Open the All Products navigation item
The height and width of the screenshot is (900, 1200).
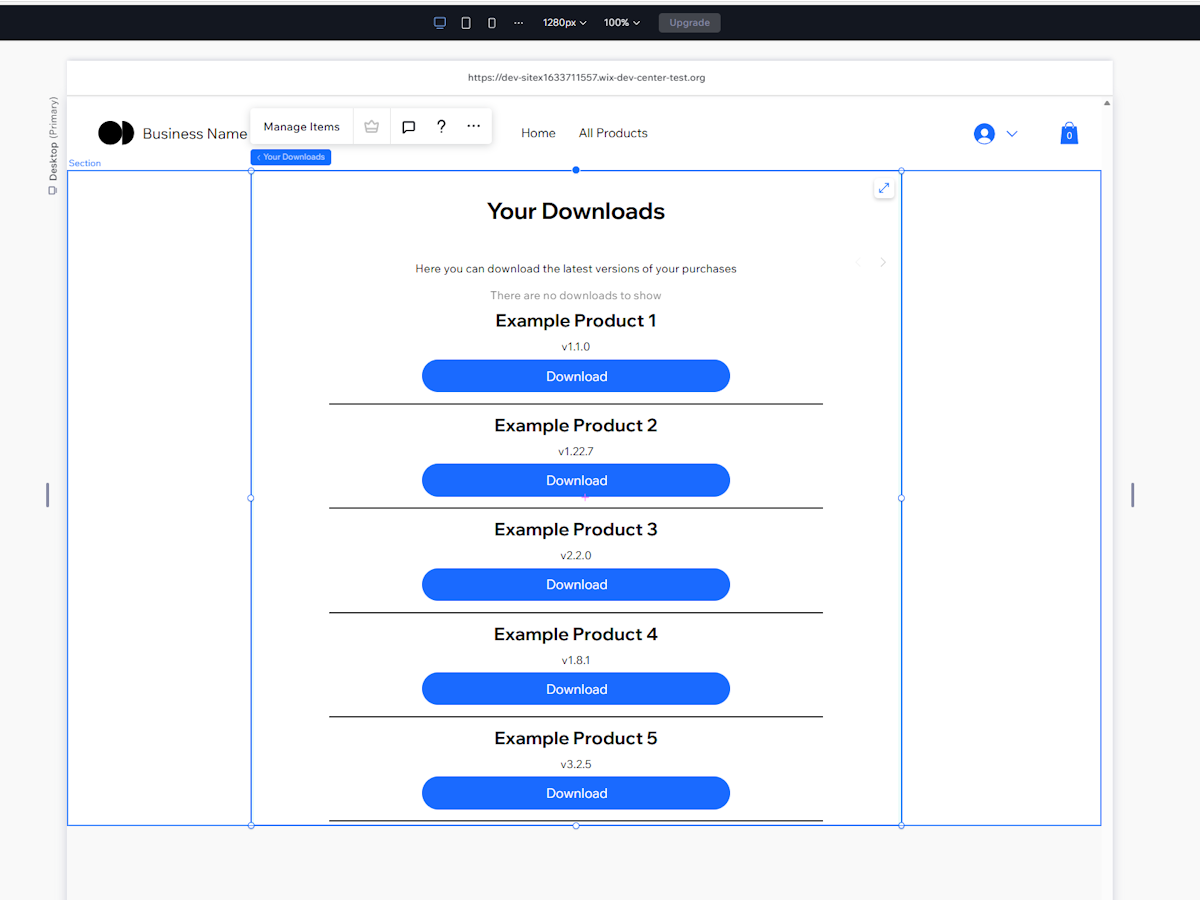click(x=613, y=133)
